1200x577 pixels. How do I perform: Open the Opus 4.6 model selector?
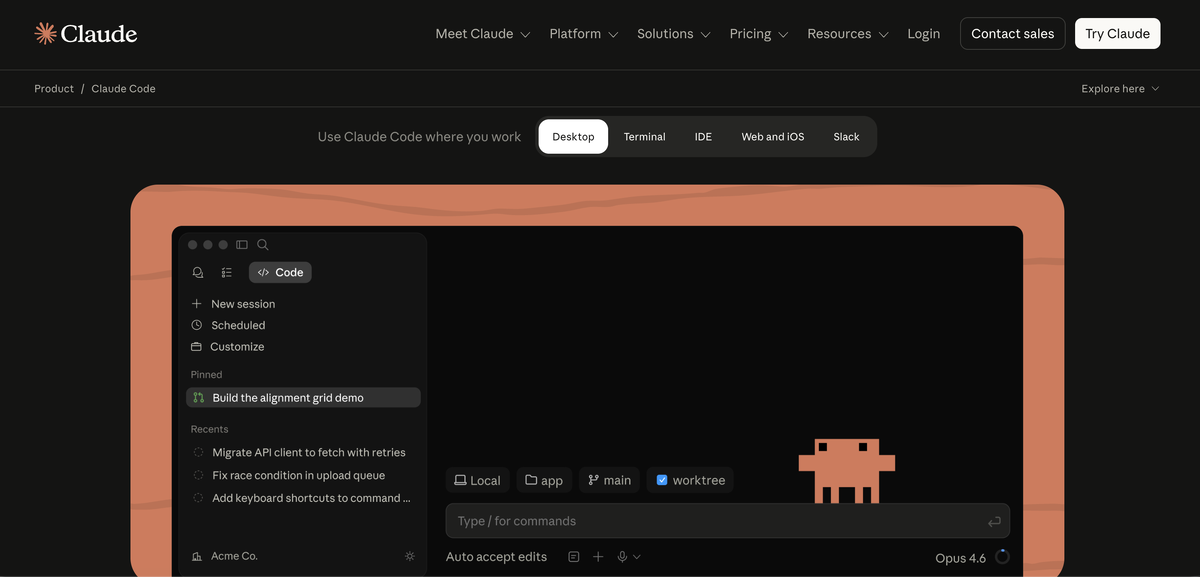[x=960, y=558]
